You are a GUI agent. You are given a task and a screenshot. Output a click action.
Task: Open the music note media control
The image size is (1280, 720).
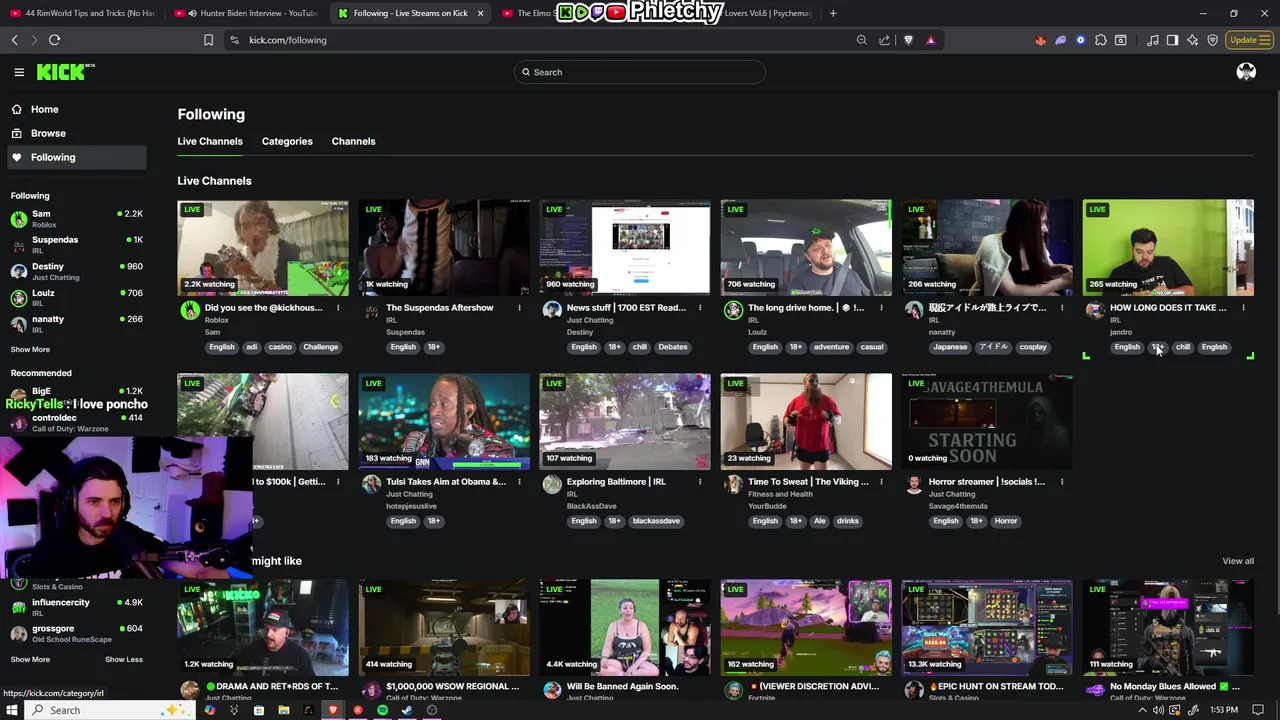1153,40
